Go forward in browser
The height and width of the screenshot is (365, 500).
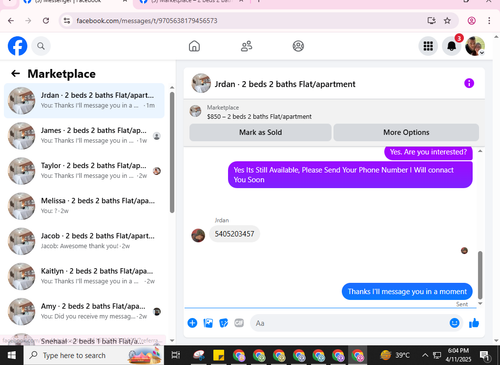point(28,21)
